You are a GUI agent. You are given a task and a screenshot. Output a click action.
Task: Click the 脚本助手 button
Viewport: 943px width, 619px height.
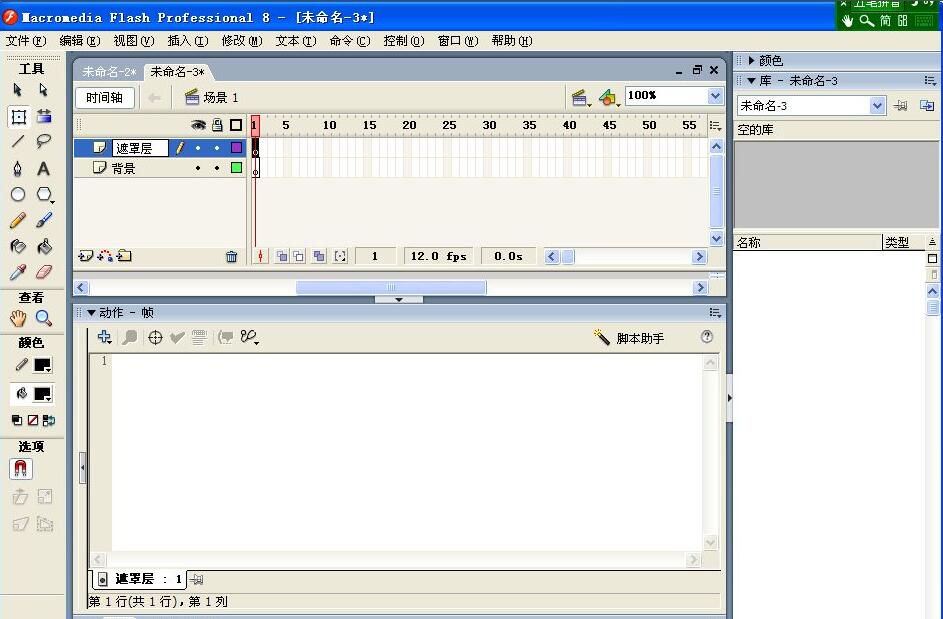(629, 338)
